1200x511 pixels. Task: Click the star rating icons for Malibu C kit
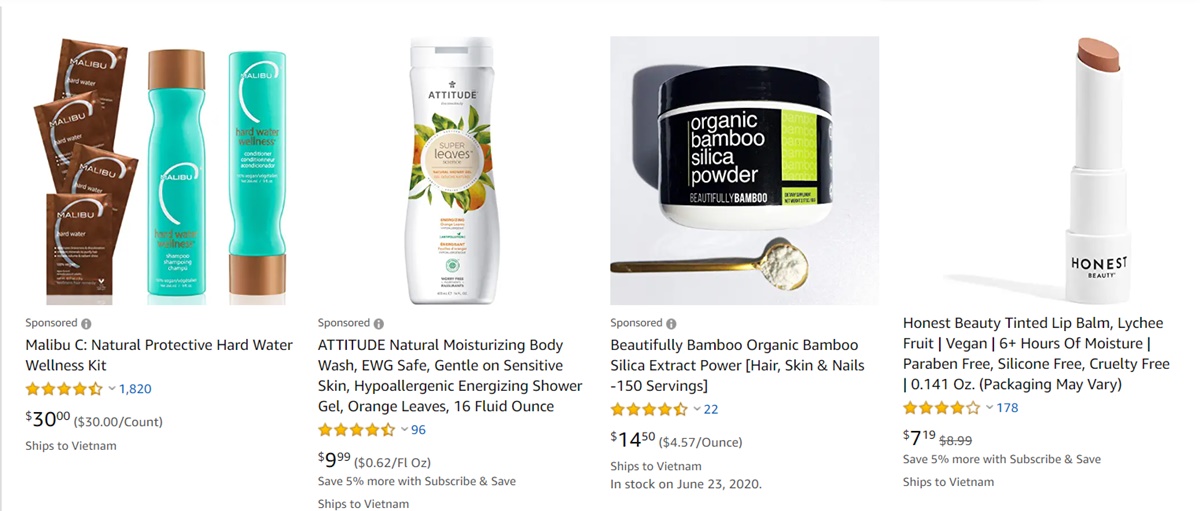pos(64,389)
